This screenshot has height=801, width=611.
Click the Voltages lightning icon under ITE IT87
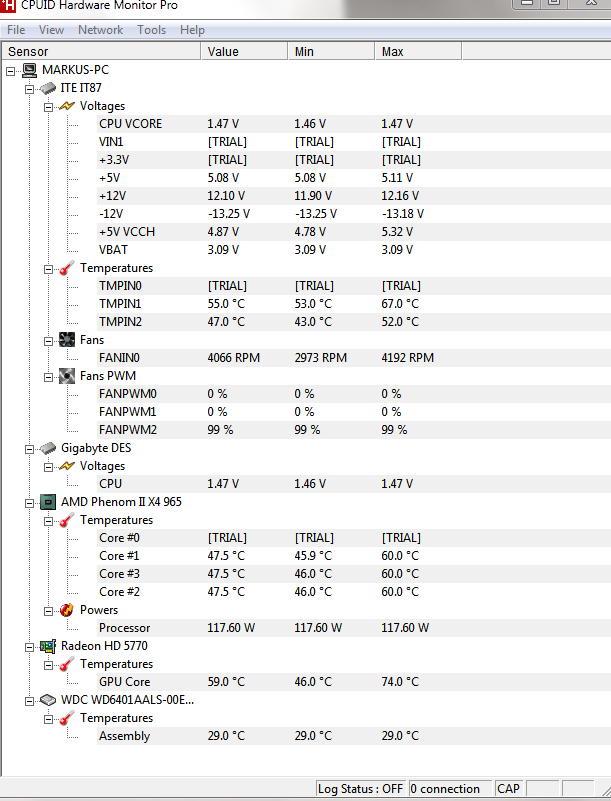67,106
